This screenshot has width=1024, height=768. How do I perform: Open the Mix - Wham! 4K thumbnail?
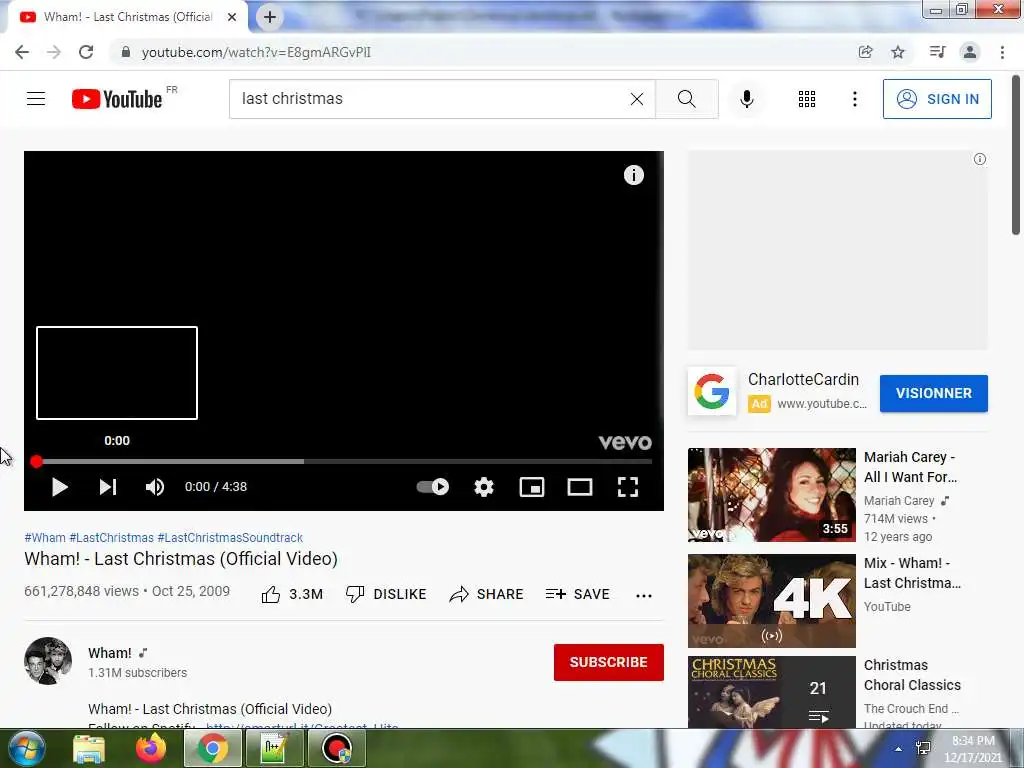coord(772,601)
